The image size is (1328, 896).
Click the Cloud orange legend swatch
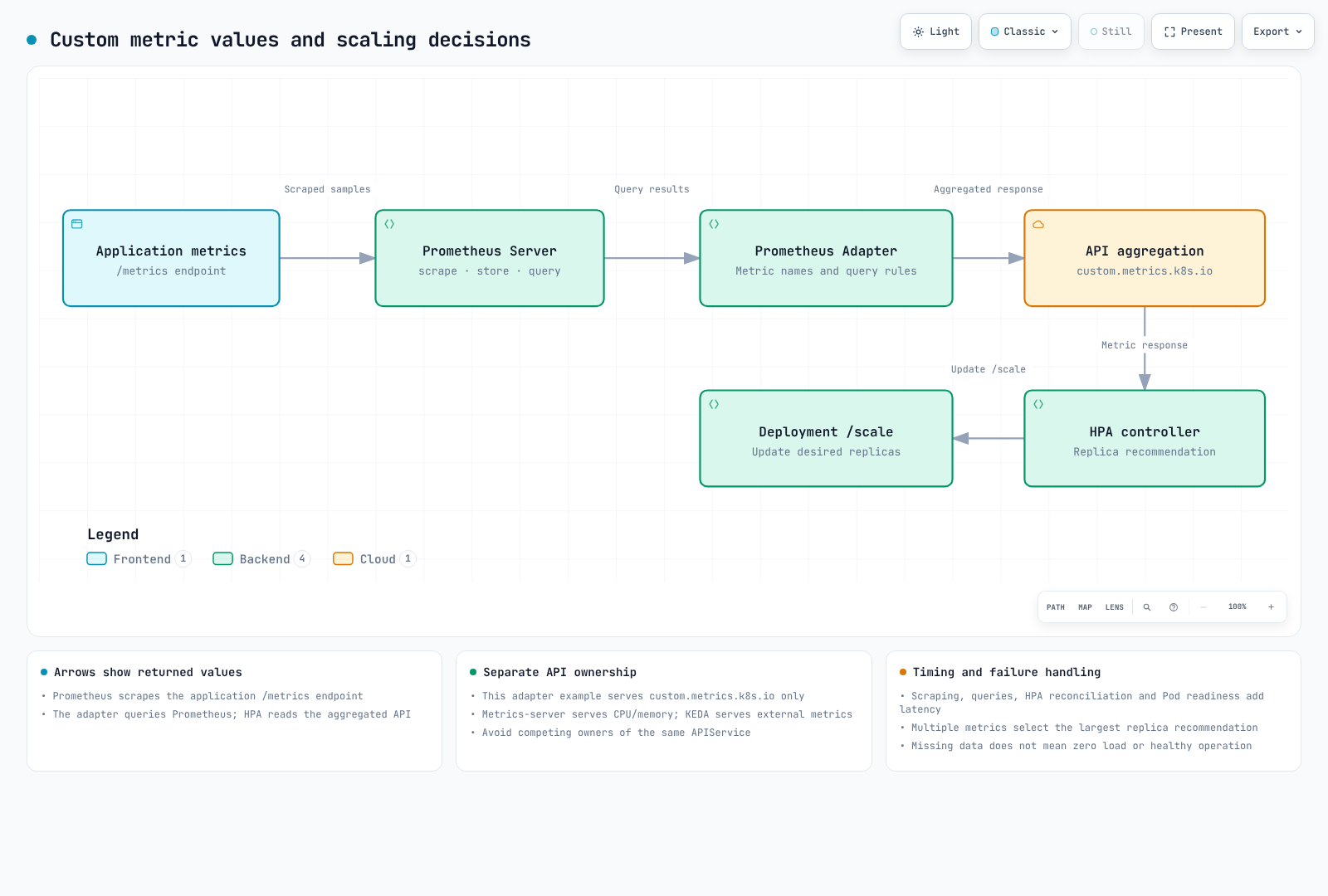(x=344, y=559)
